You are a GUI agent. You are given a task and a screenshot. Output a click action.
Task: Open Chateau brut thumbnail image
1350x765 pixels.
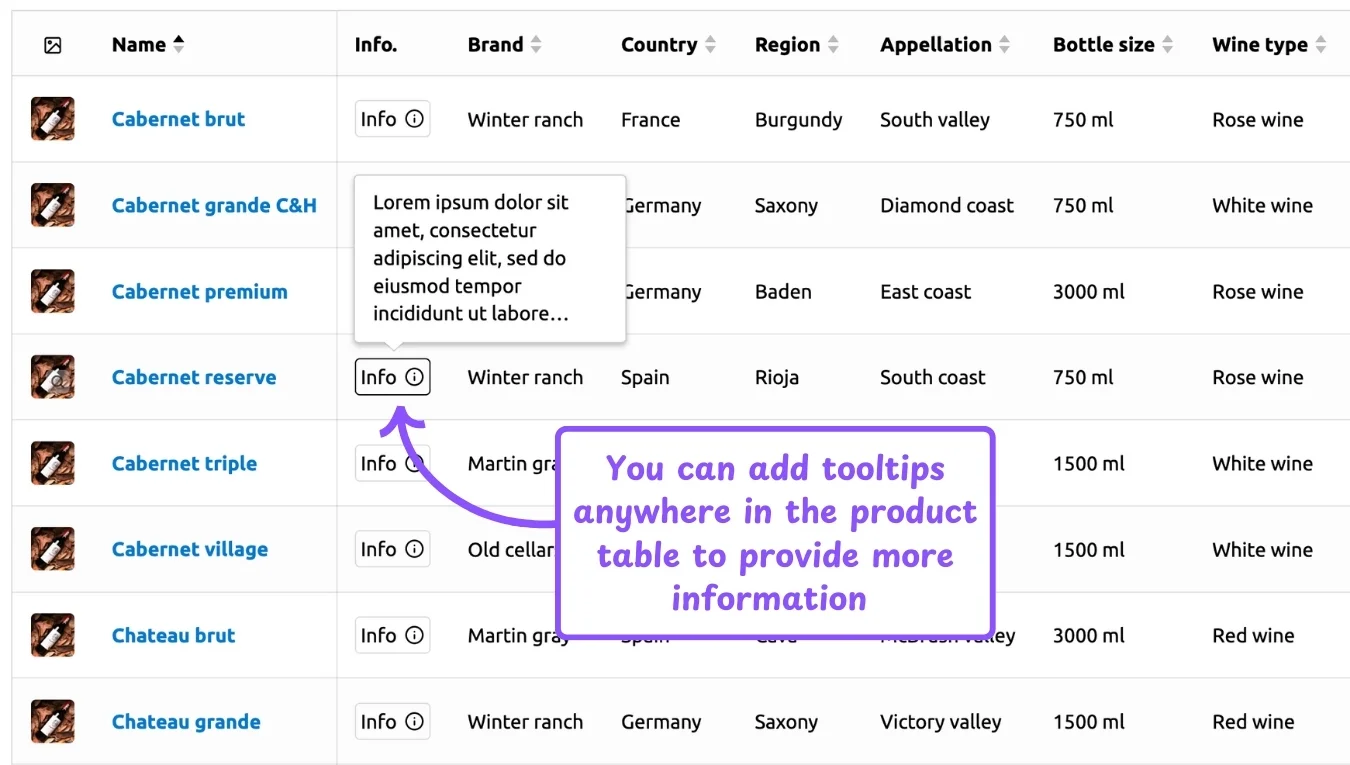click(x=53, y=635)
